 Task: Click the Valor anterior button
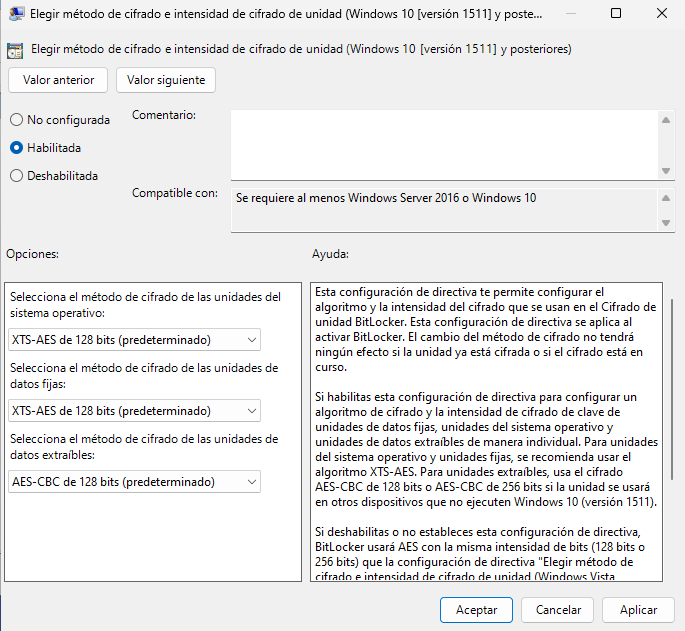(x=58, y=80)
